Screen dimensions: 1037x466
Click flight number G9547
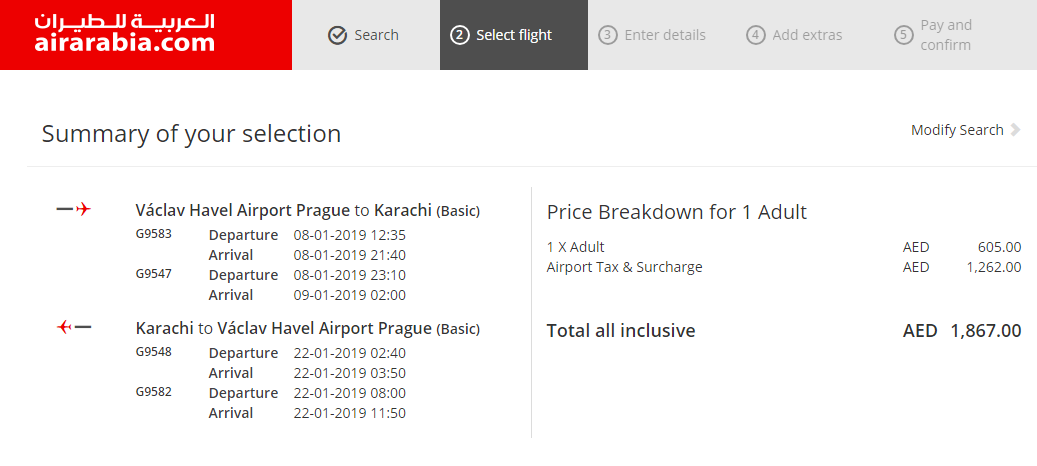[153, 273]
